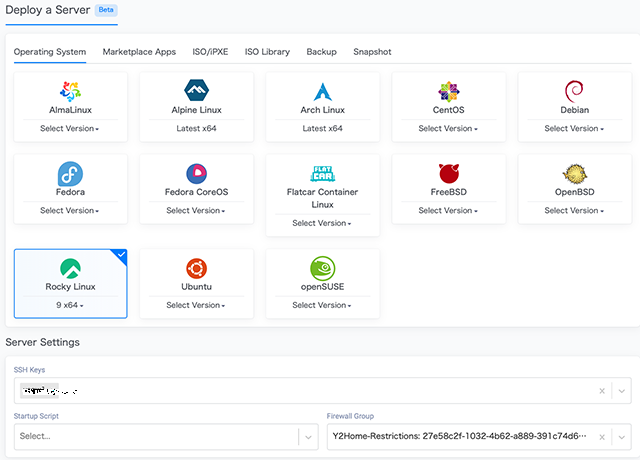
Task: Switch to the Snapshot tab
Action: coord(372,52)
